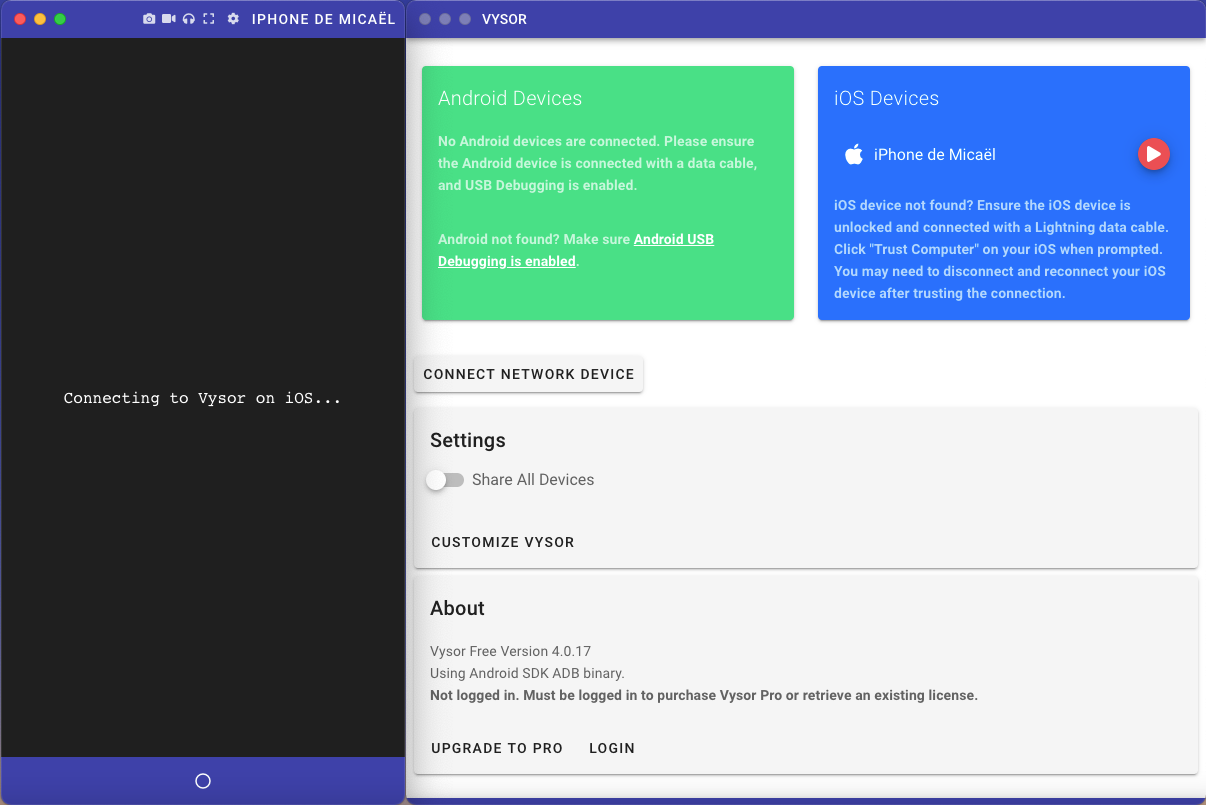
Task: Click Connect Network Device button
Action: click(529, 374)
